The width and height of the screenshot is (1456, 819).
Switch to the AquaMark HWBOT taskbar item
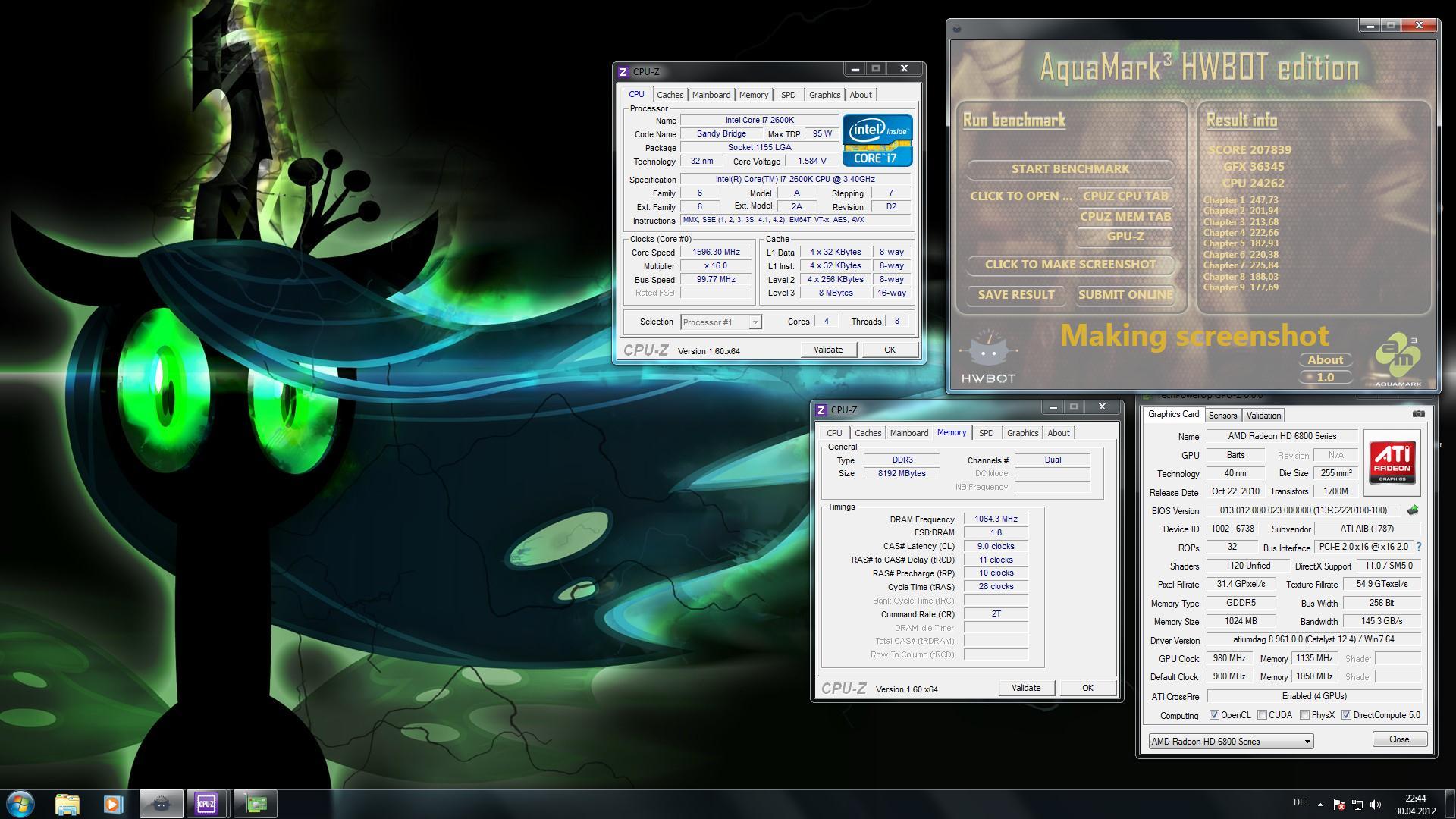pos(161,804)
